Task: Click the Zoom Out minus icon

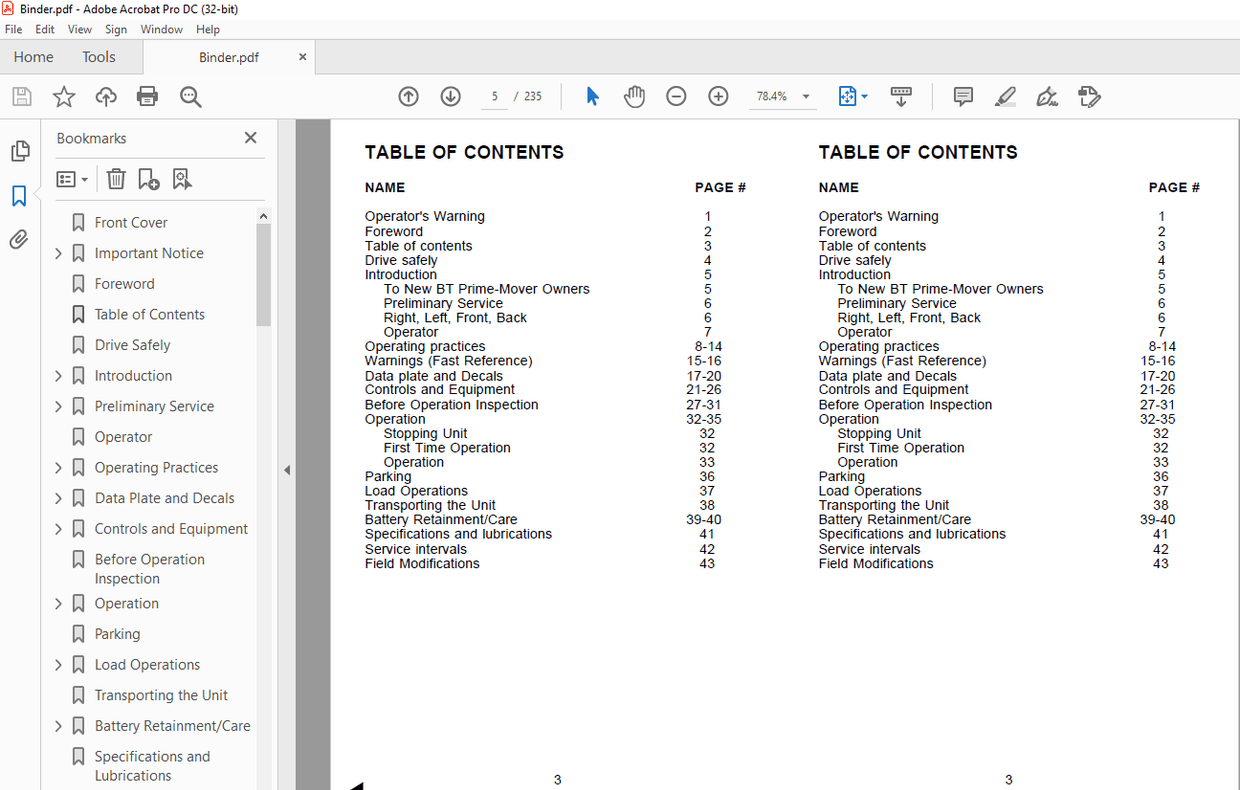Action: click(x=676, y=97)
